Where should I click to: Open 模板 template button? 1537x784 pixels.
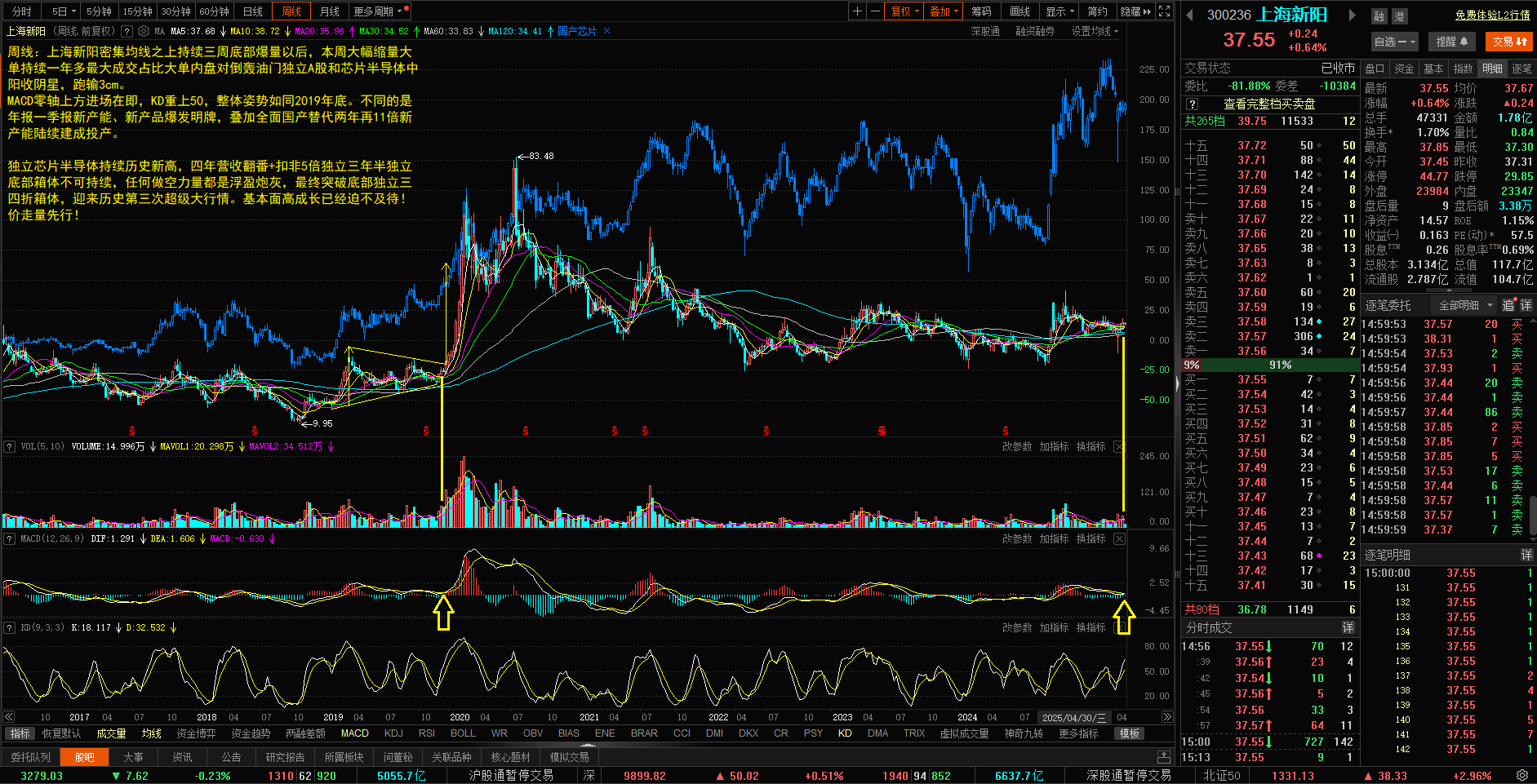[1130, 733]
